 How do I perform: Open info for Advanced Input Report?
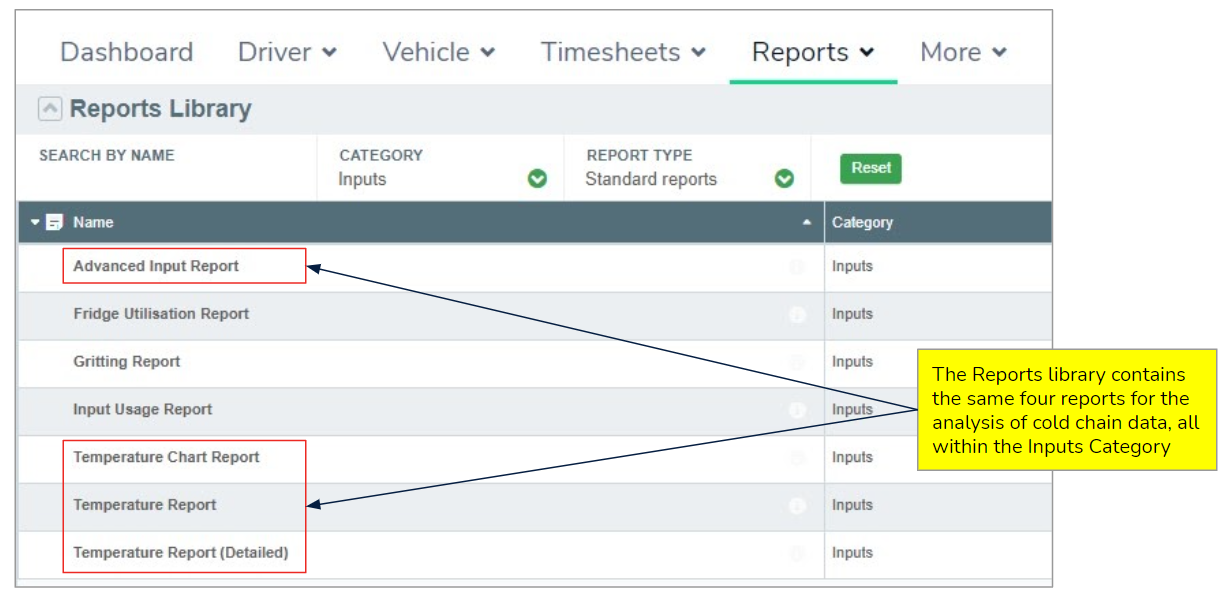click(797, 267)
